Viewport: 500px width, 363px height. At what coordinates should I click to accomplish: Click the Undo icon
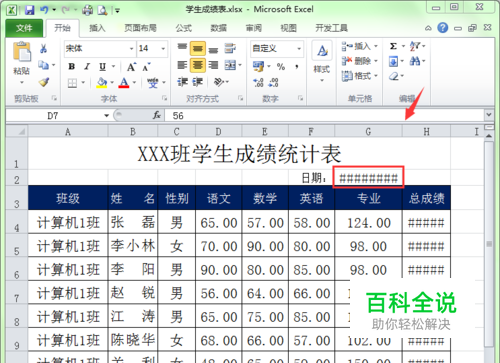pos(44,10)
